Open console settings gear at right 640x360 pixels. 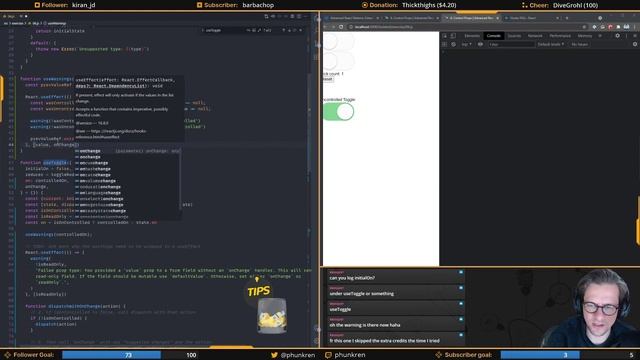pyautogui.click(x=635, y=44)
